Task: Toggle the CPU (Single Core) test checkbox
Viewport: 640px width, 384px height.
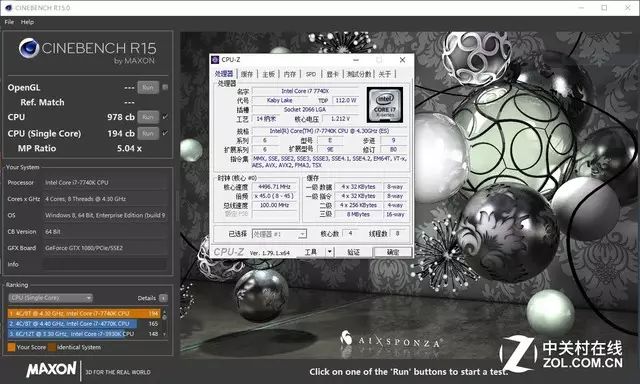Action: click(165, 133)
